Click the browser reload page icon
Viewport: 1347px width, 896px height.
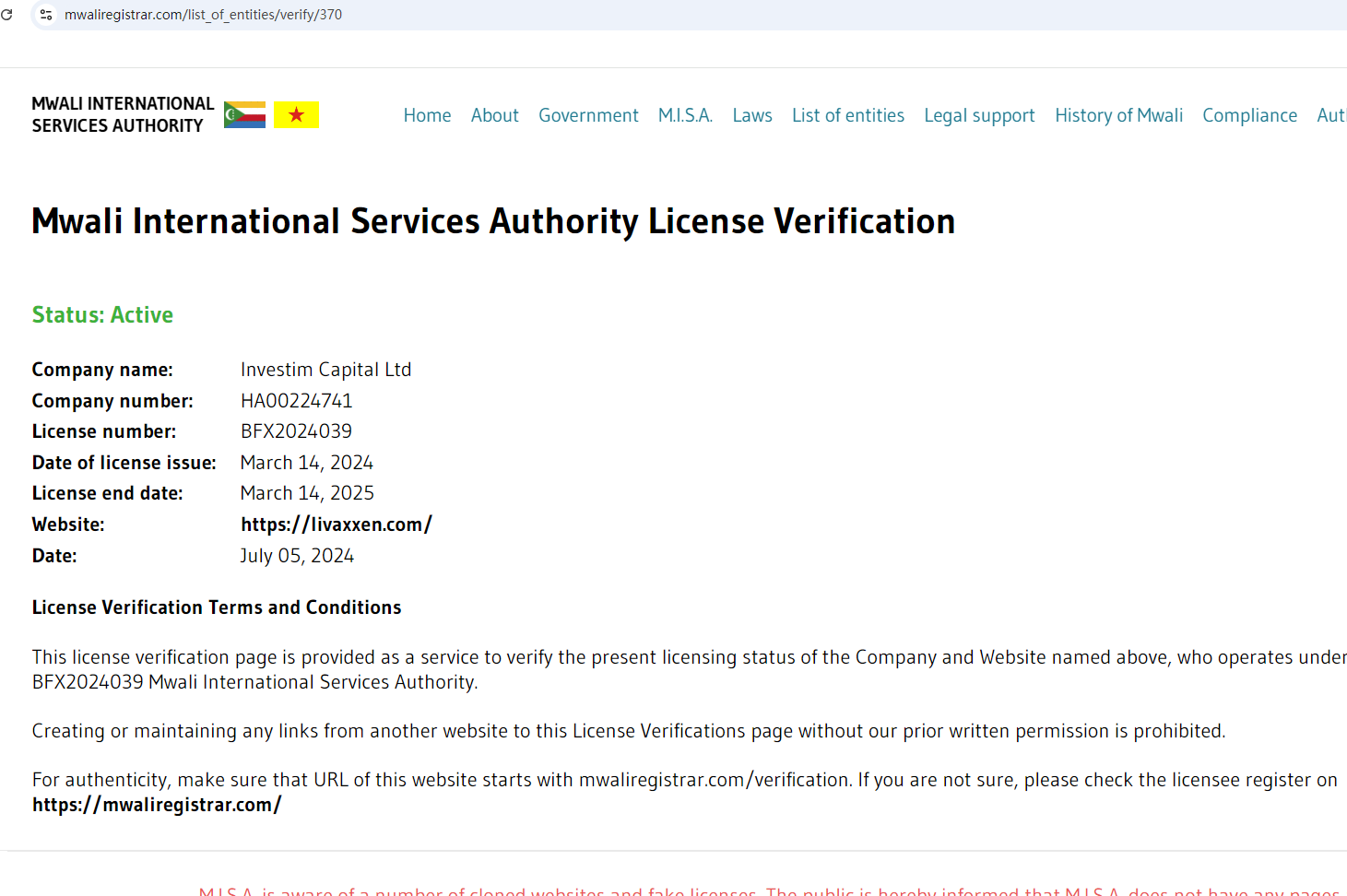[7, 15]
